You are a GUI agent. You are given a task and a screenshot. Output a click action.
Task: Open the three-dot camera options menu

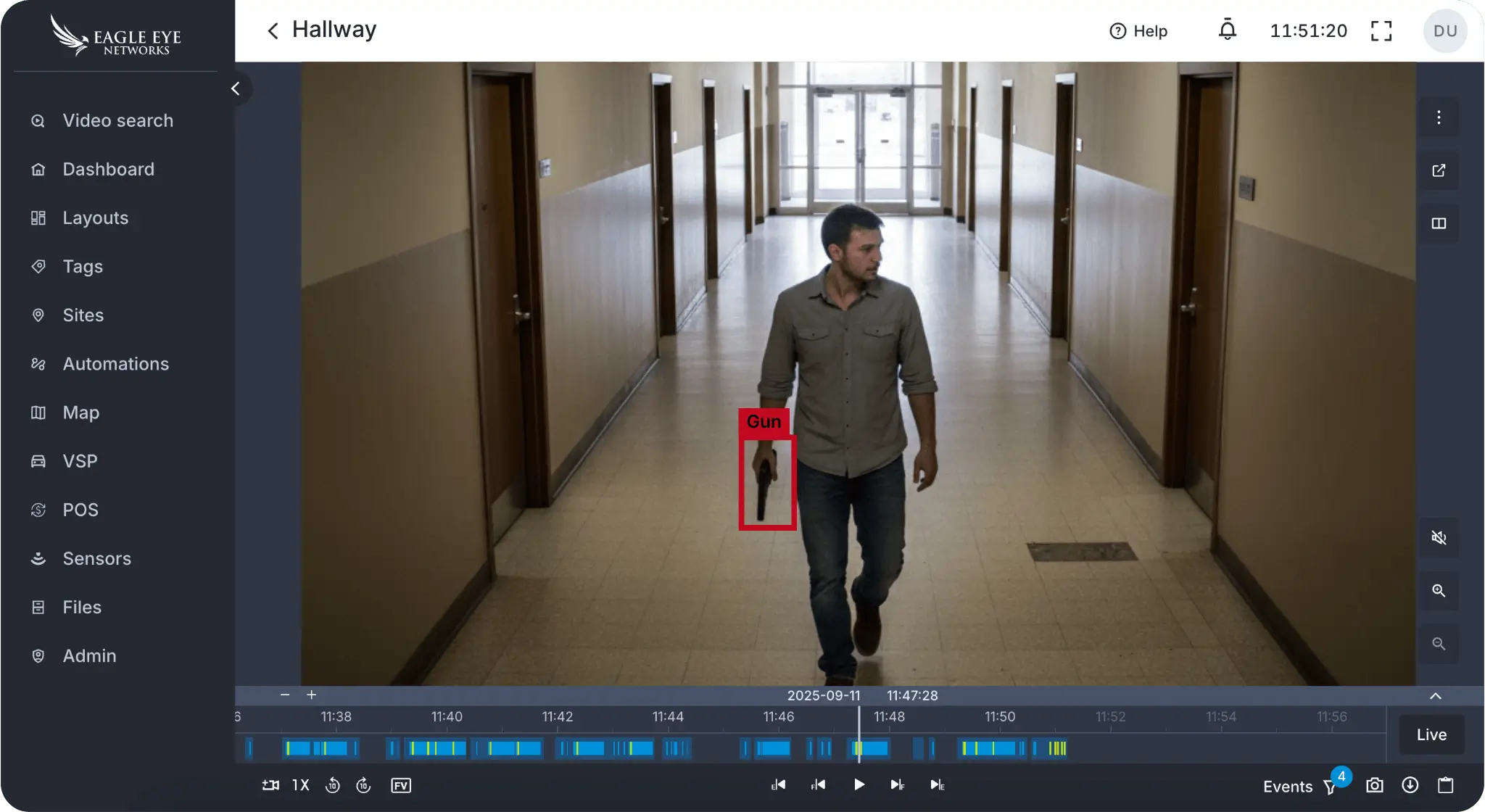(1439, 117)
